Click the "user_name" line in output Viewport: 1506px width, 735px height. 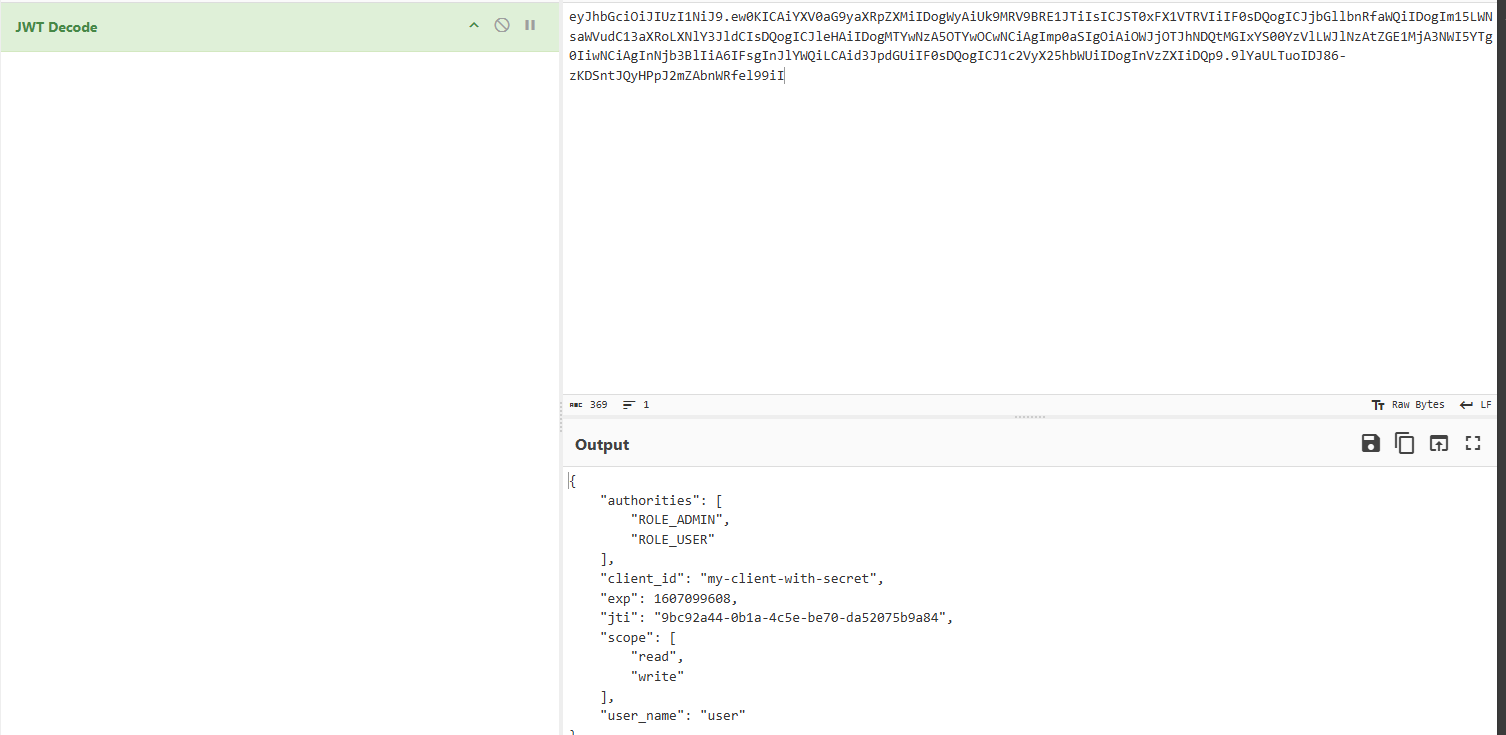[x=673, y=716]
